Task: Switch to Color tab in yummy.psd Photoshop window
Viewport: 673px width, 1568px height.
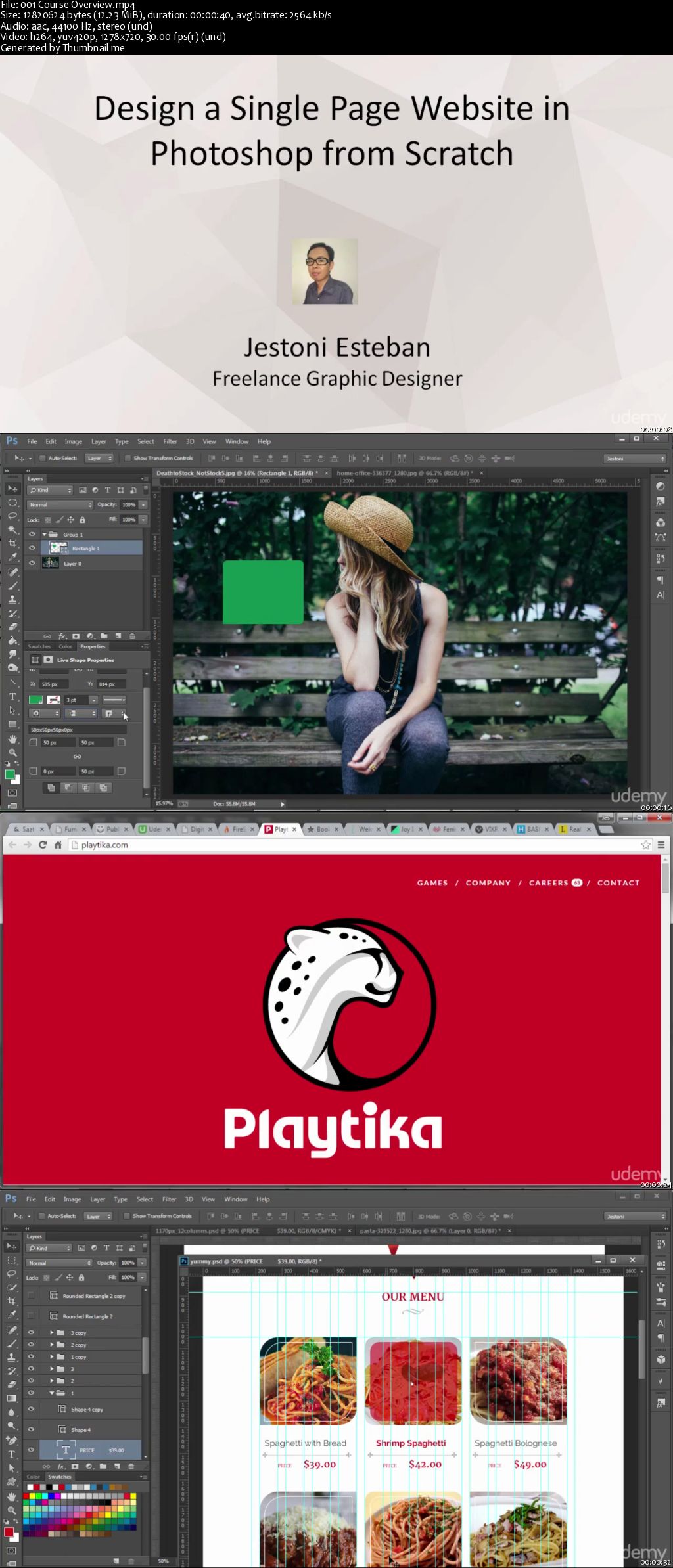Action: (33, 1477)
